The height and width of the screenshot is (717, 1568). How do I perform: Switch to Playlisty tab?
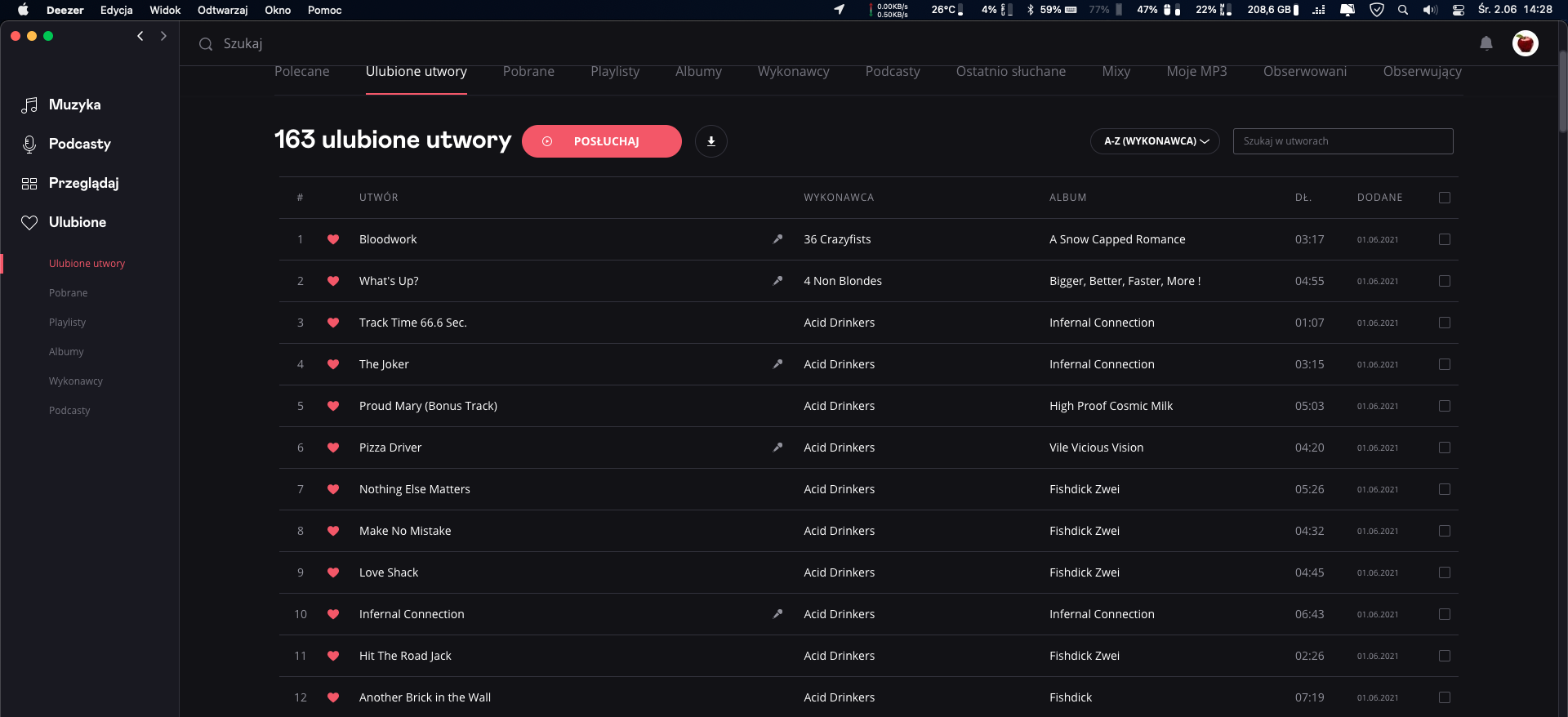615,72
